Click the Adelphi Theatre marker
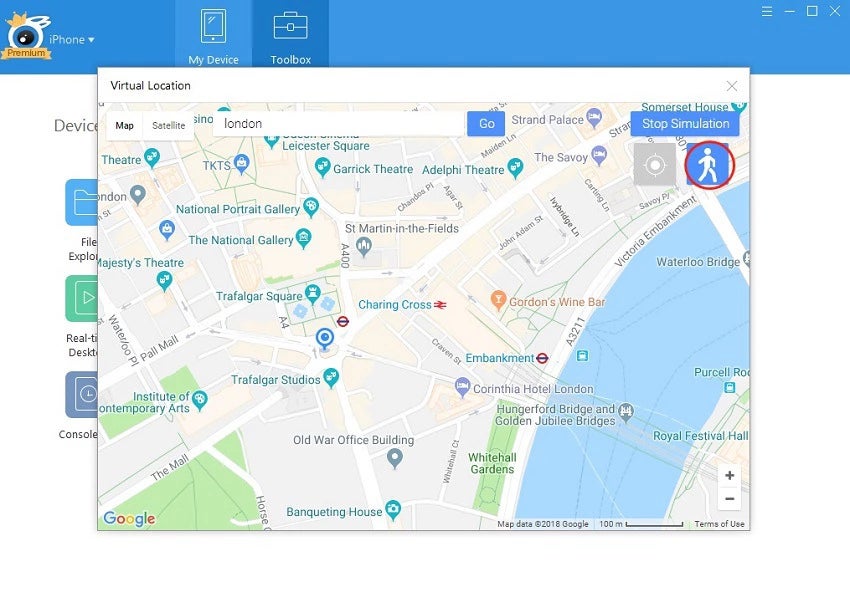Viewport: 850px width, 592px height. 514,167
